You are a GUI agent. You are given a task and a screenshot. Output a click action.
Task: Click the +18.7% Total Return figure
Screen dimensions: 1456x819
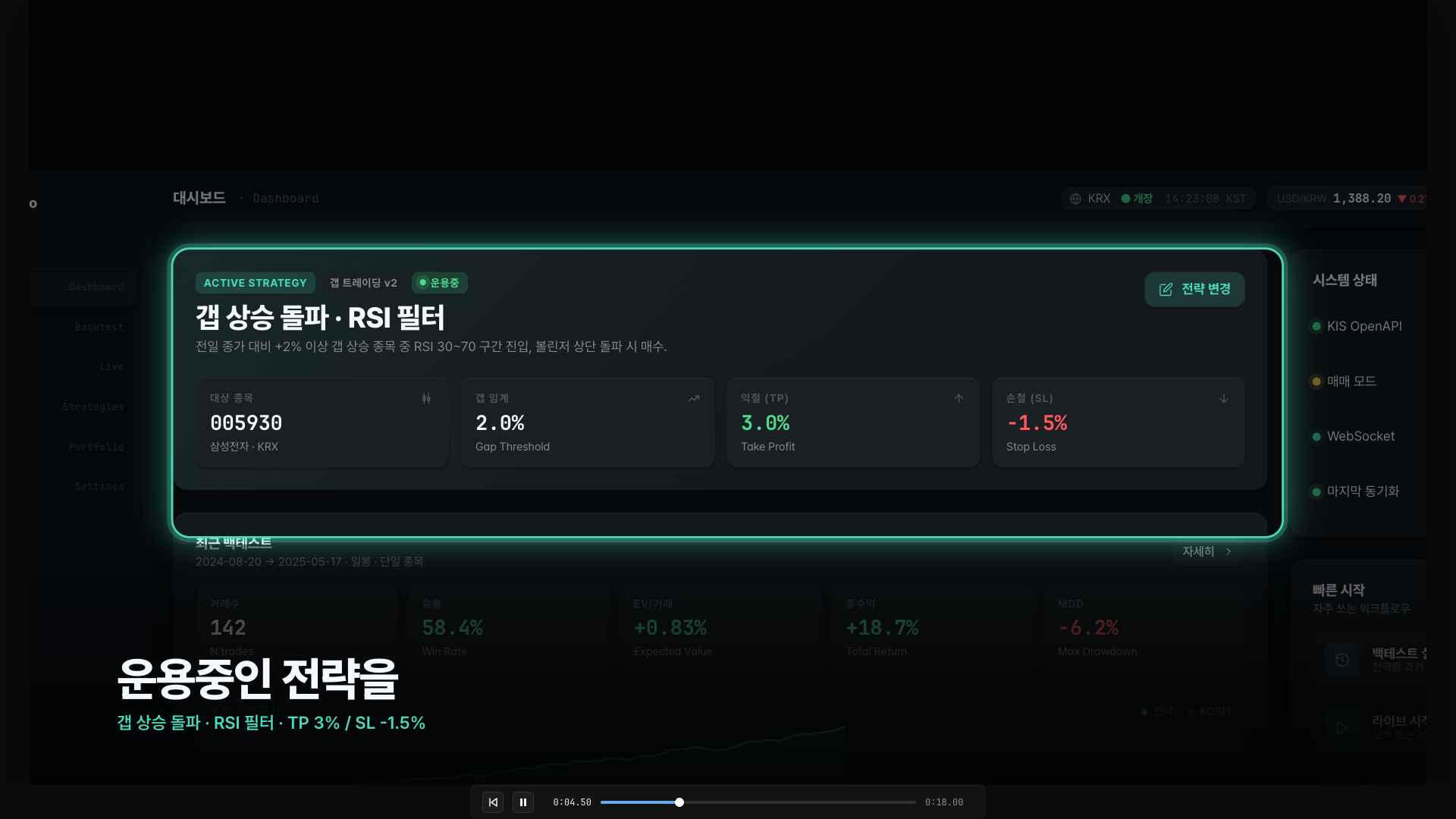tap(882, 628)
